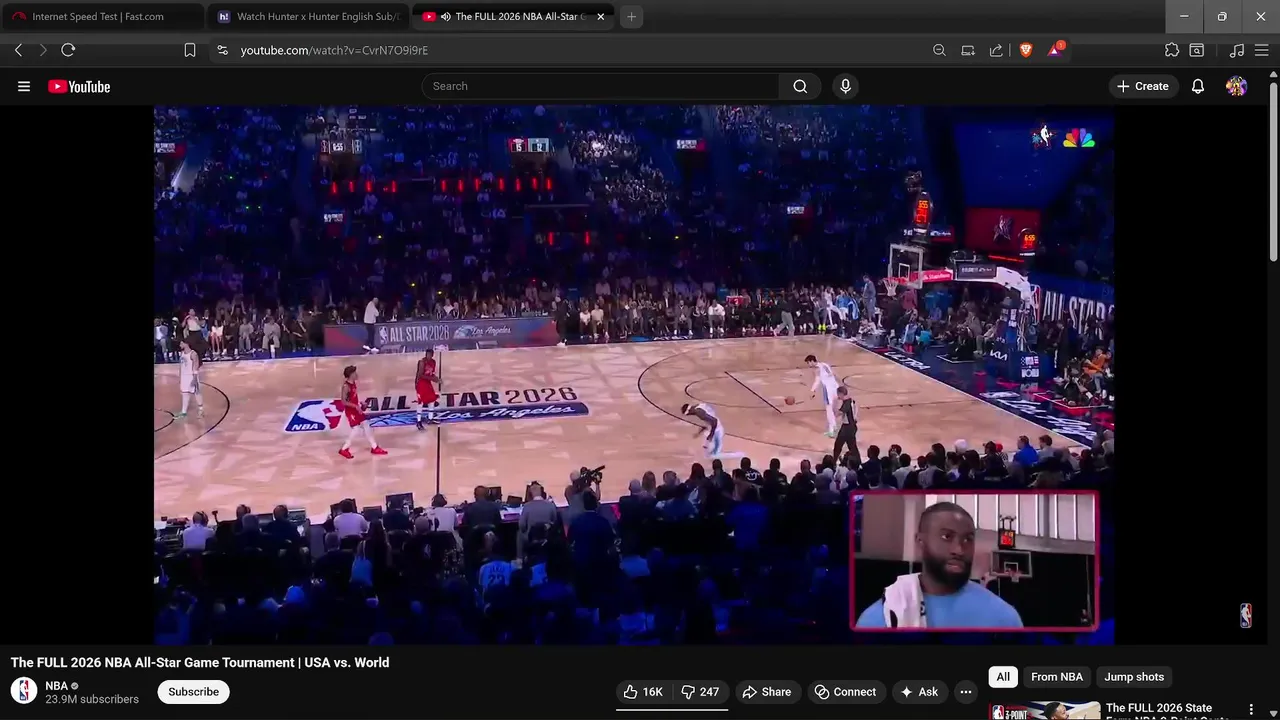Start voice search with the microphone
This screenshot has width=1280, height=720.
coord(845,86)
